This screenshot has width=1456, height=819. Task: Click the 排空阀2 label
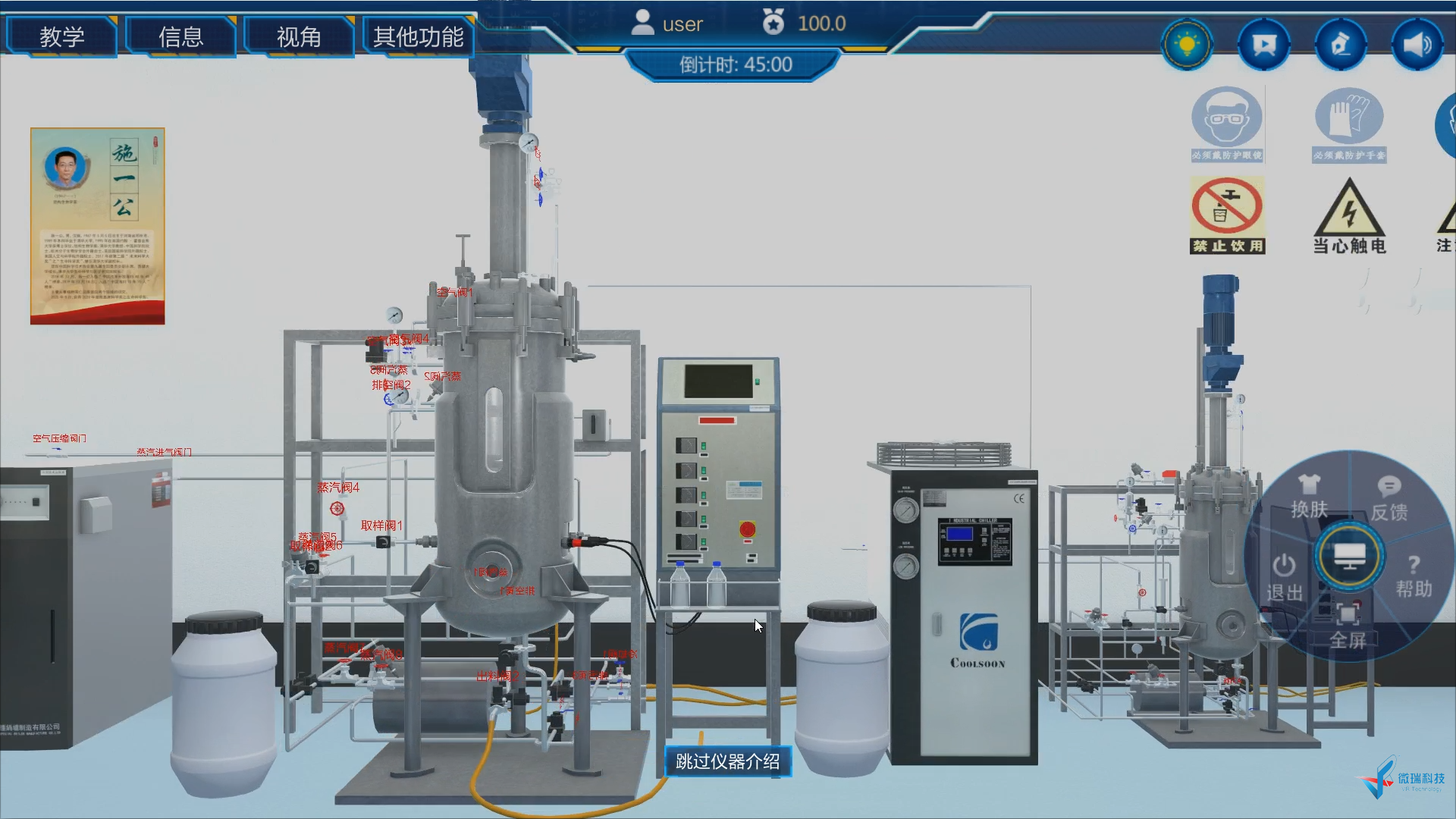tap(391, 385)
